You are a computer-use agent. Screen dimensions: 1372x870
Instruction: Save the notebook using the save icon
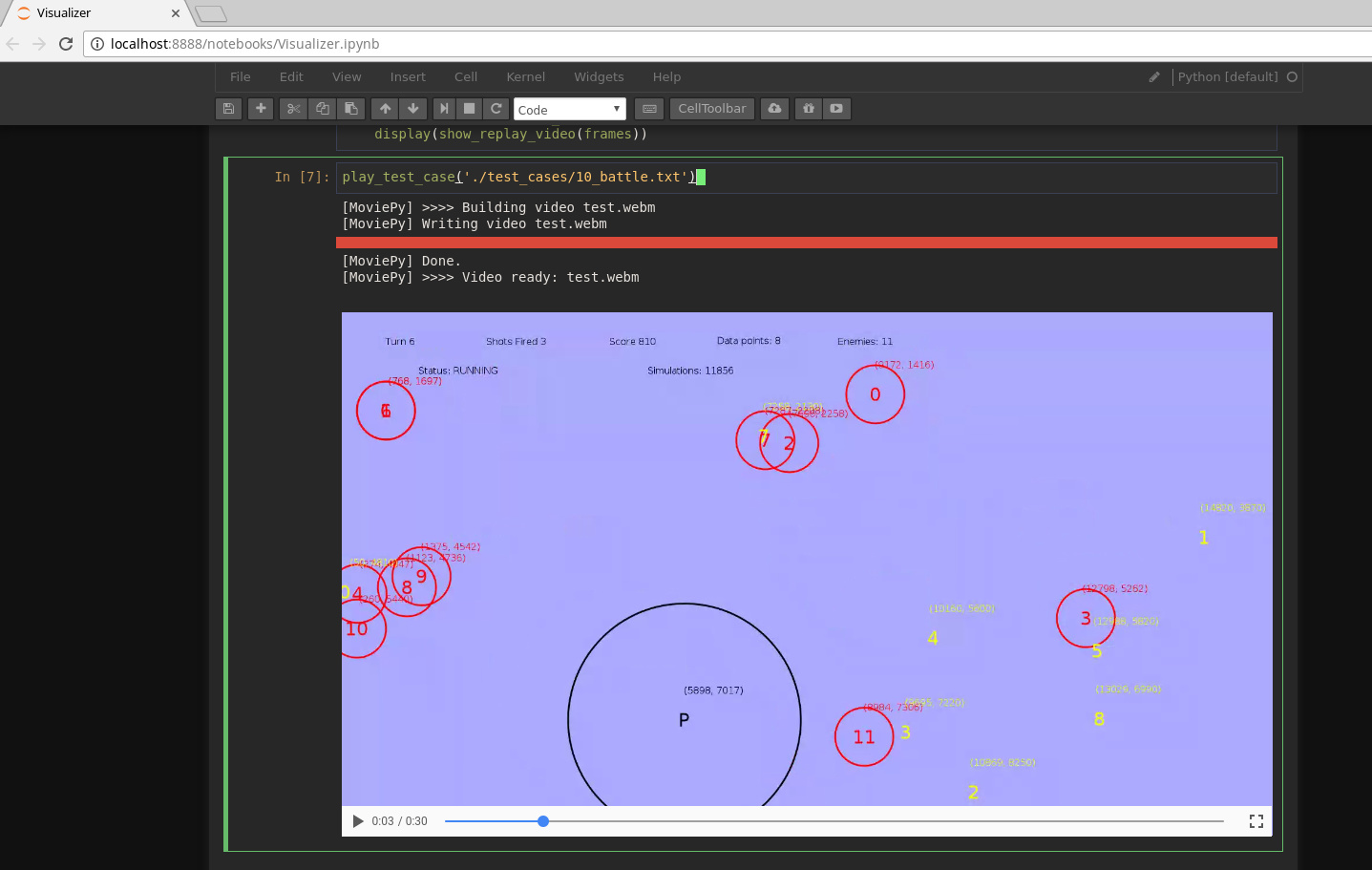[228, 108]
